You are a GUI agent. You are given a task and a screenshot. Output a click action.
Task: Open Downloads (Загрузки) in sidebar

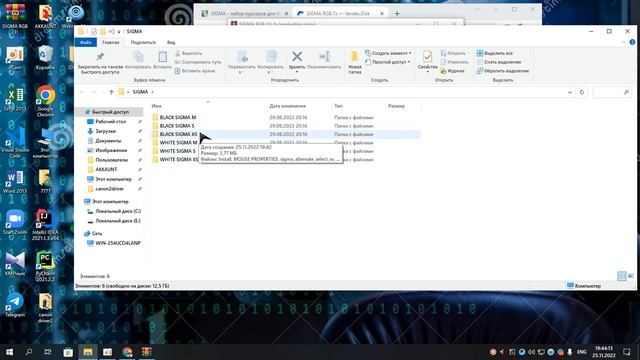105,131
